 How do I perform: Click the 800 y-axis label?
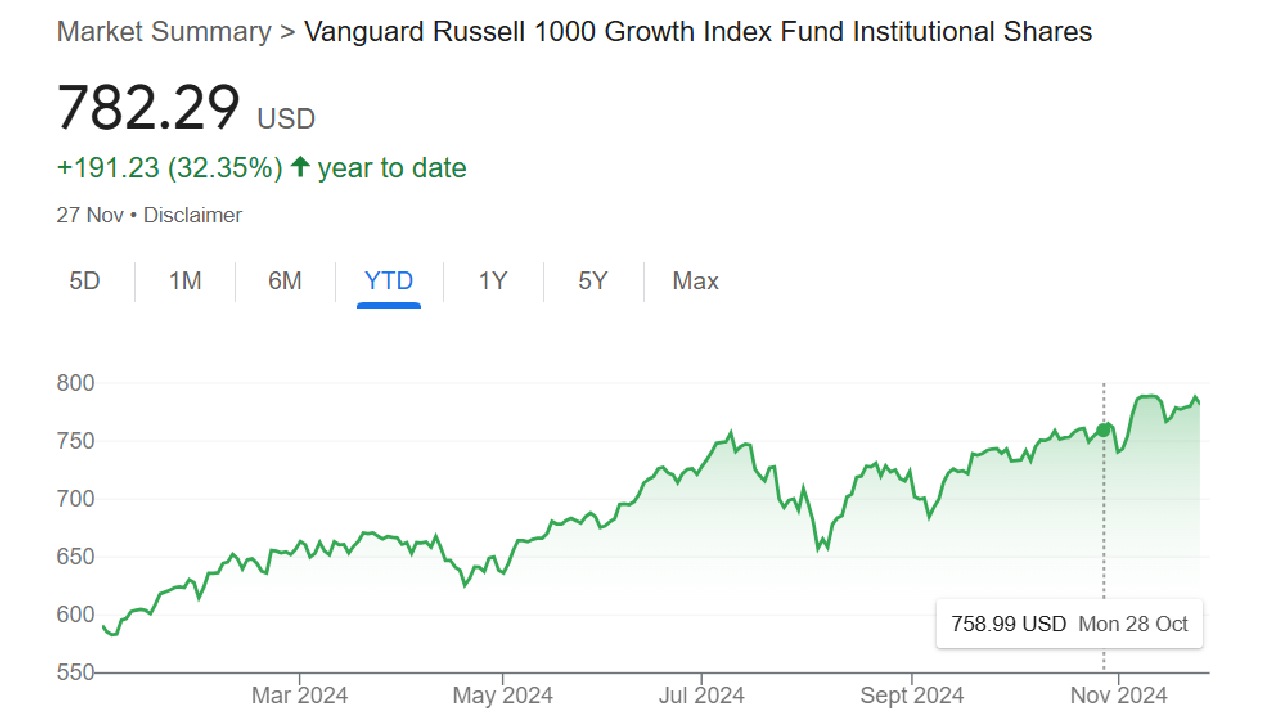(75, 383)
